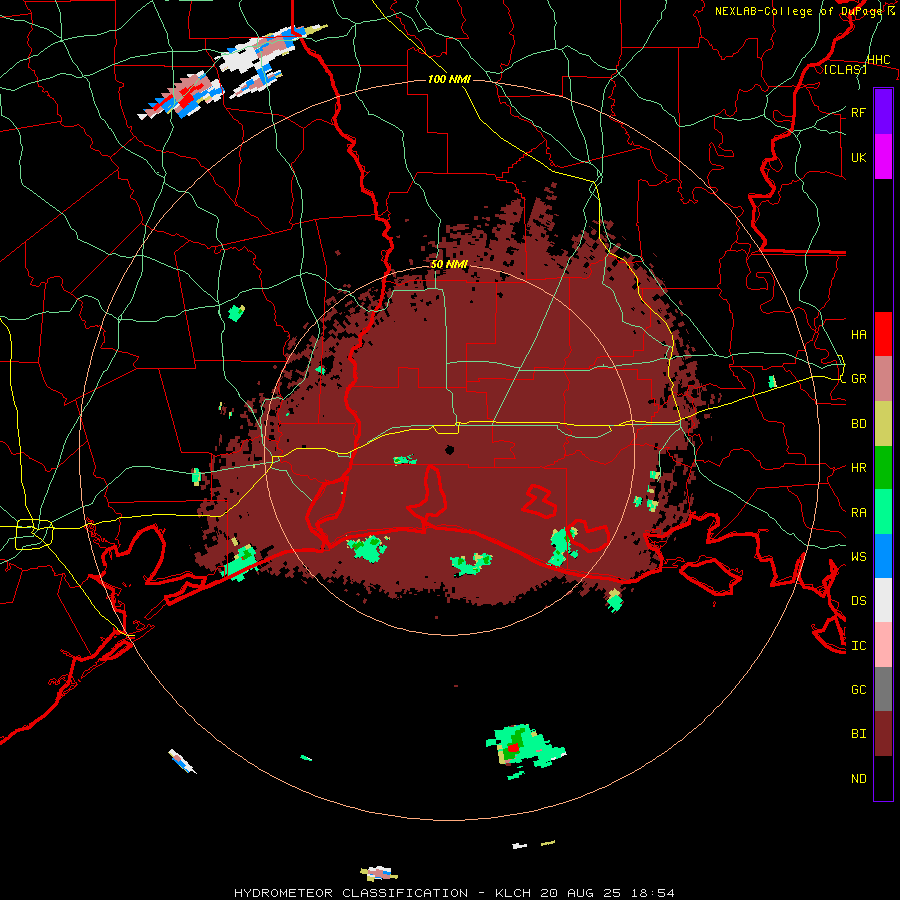Click the RF legend label
The image size is (900, 900).
(859, 112)
